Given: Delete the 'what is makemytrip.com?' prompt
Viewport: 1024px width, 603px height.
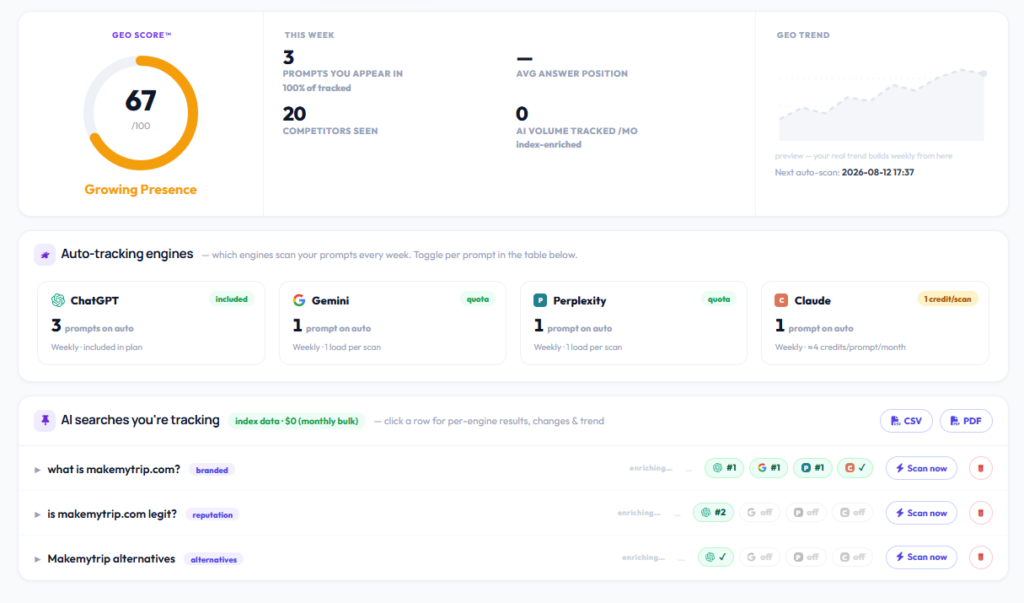Looking at the screenshot, I should [980, 468].
